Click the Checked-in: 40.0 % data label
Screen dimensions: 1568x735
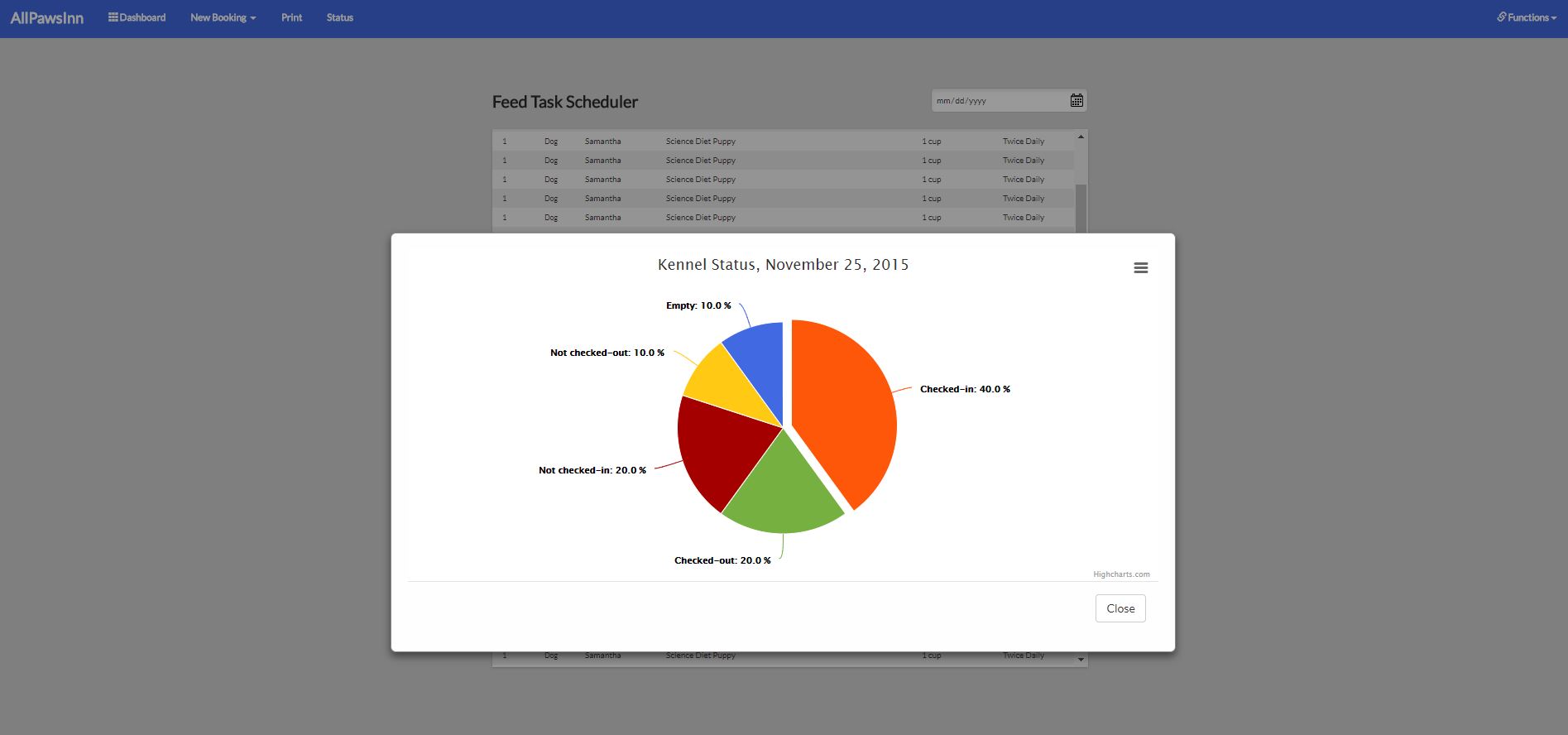coord(964,389)
